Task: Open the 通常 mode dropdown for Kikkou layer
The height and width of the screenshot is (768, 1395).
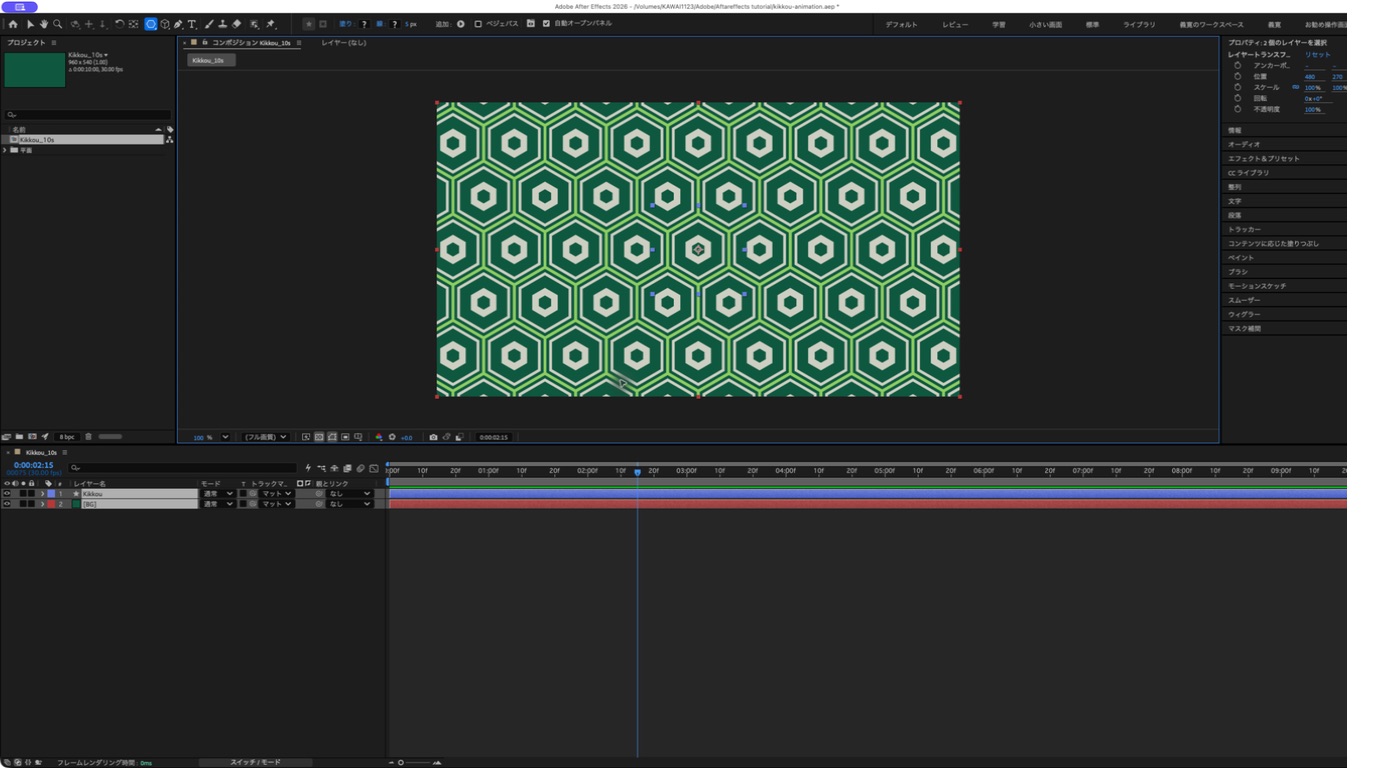Action: click(x=217, y=494)
